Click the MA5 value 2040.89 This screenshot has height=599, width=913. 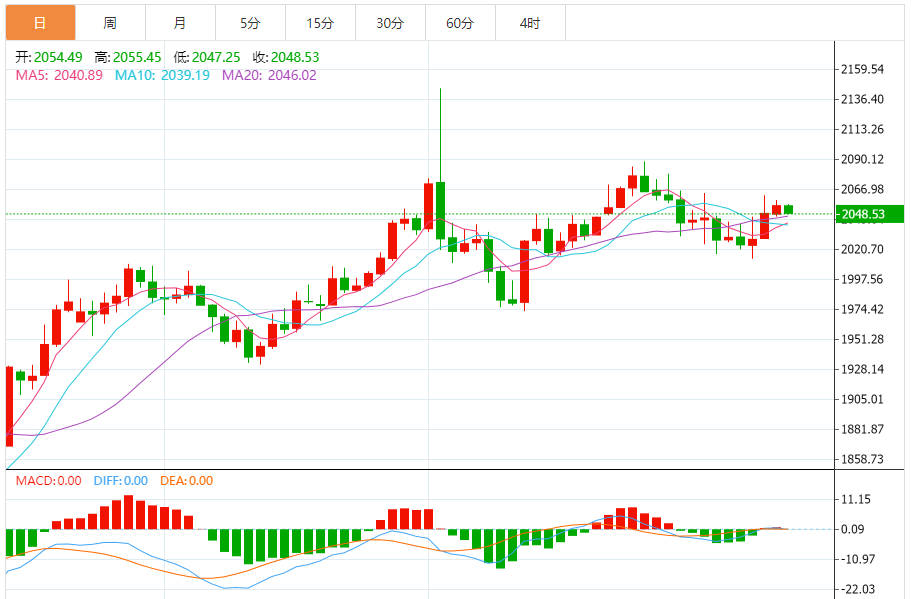coord(78,75)
